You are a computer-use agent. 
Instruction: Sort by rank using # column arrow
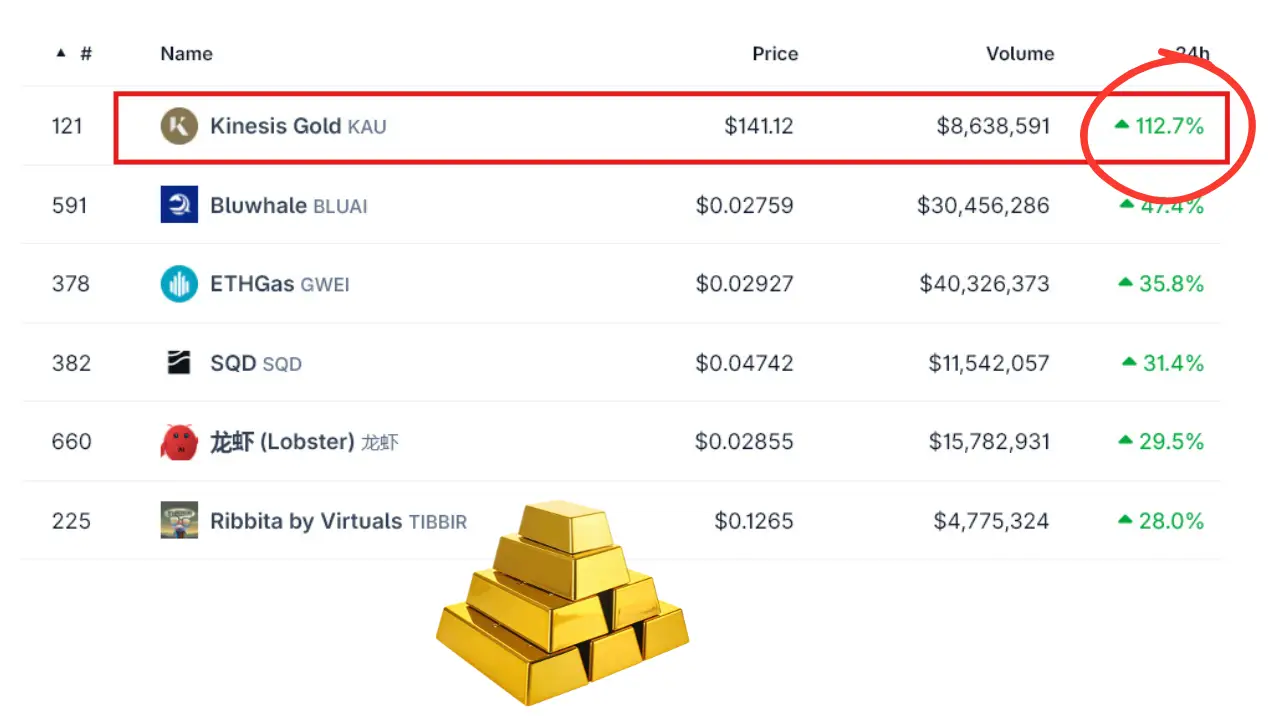coord(61,53)
